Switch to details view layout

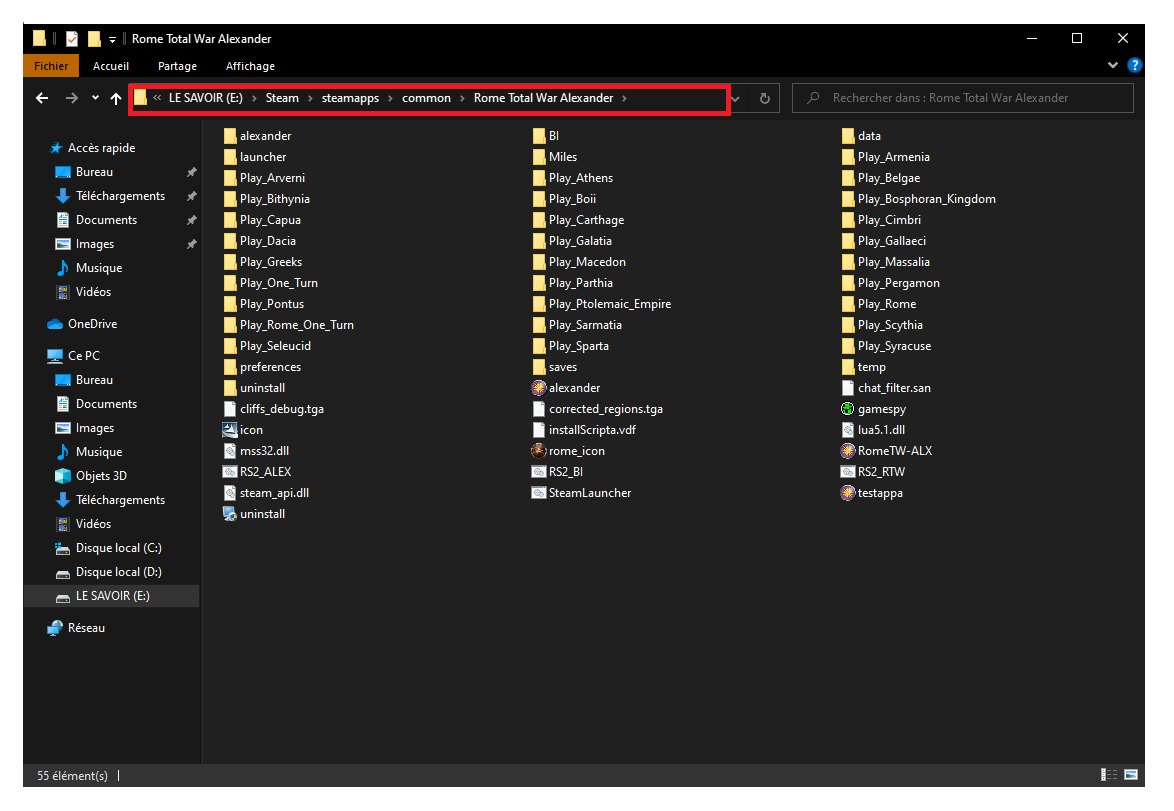click(x=1108, y=775)
